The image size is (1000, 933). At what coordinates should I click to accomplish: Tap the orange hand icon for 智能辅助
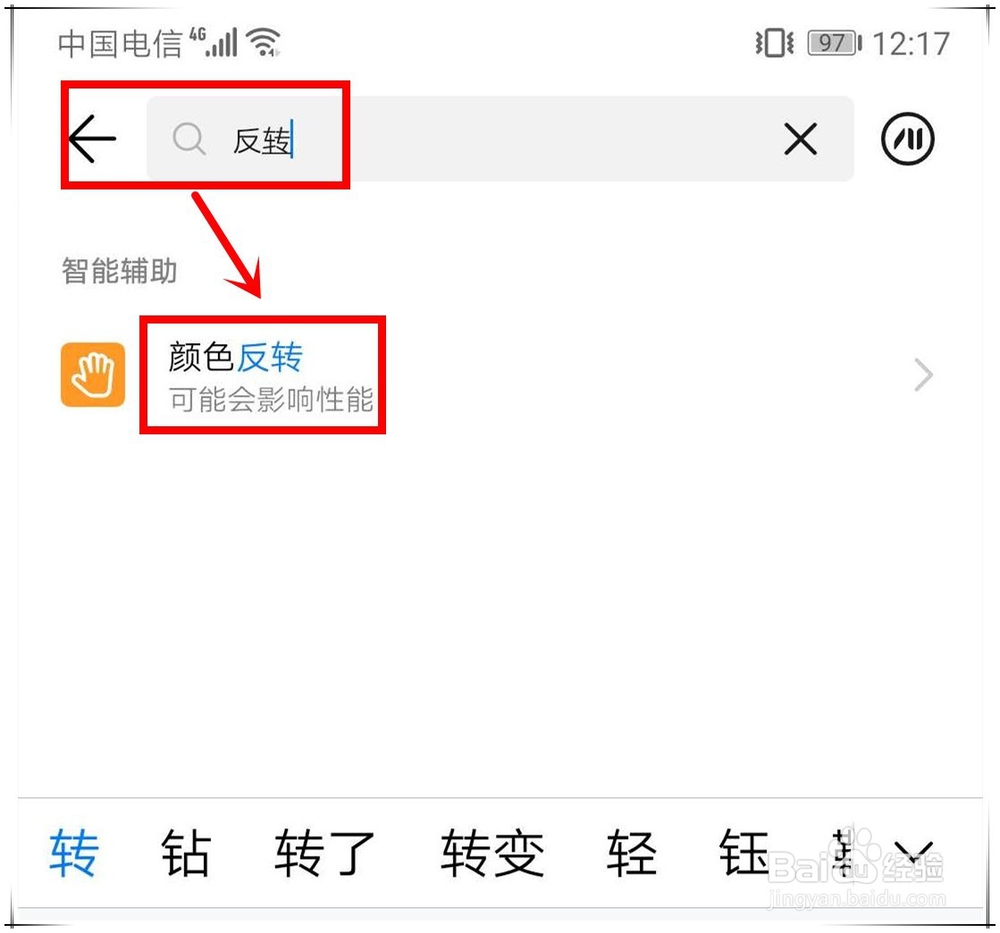pos(93,374)
